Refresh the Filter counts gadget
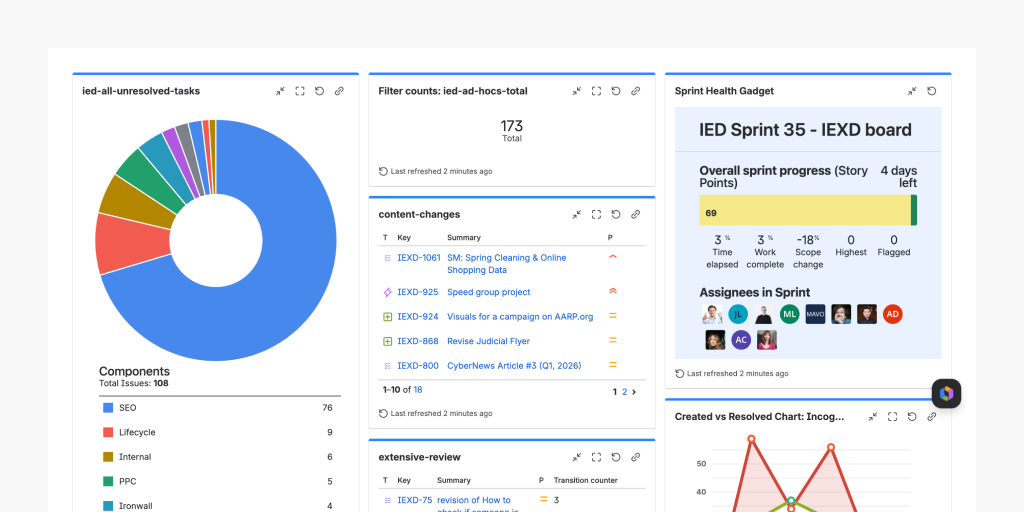Image resolution: width=1024 pixels, height=512 pixels. click(x=616, y=91)
